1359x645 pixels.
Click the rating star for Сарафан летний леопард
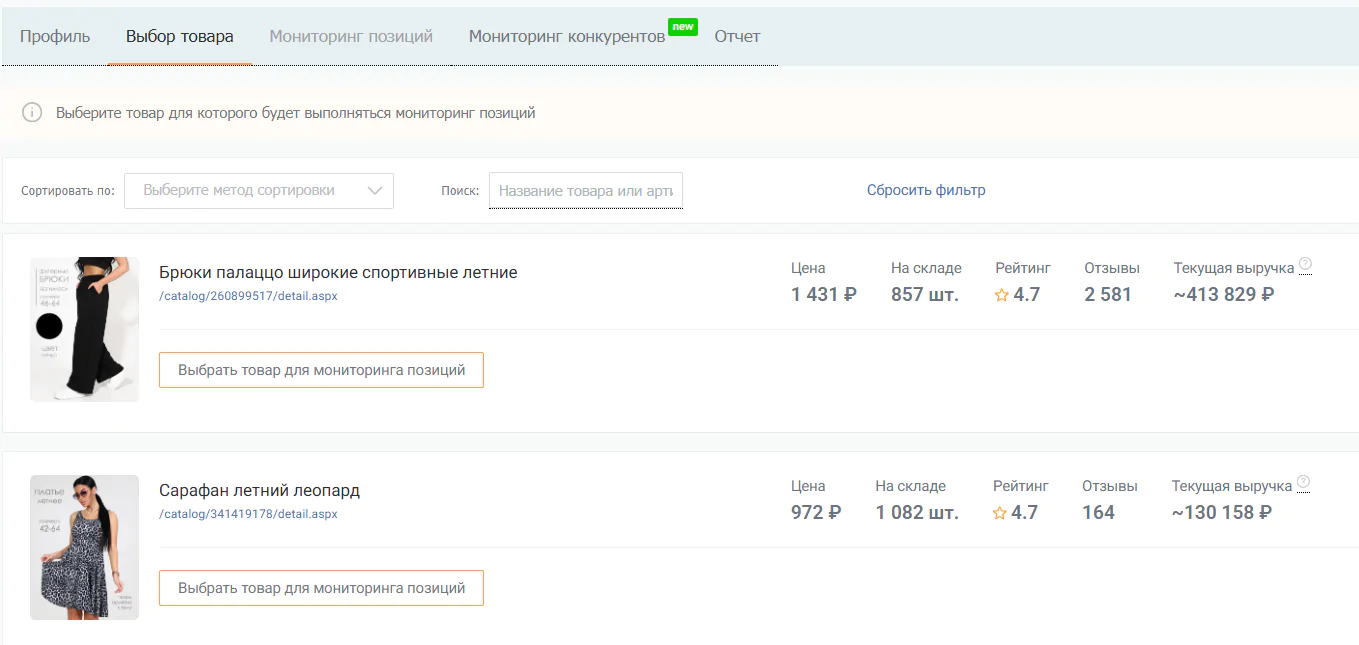[x=1000, y=513]
